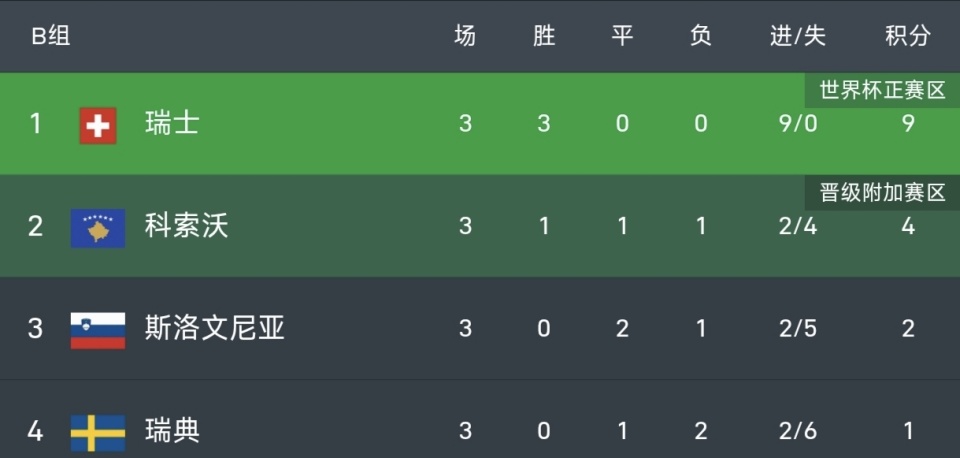Click the B组 group label
Image resolution: width=960 pixels, height=458 pixels.
(x=50, y=37)
